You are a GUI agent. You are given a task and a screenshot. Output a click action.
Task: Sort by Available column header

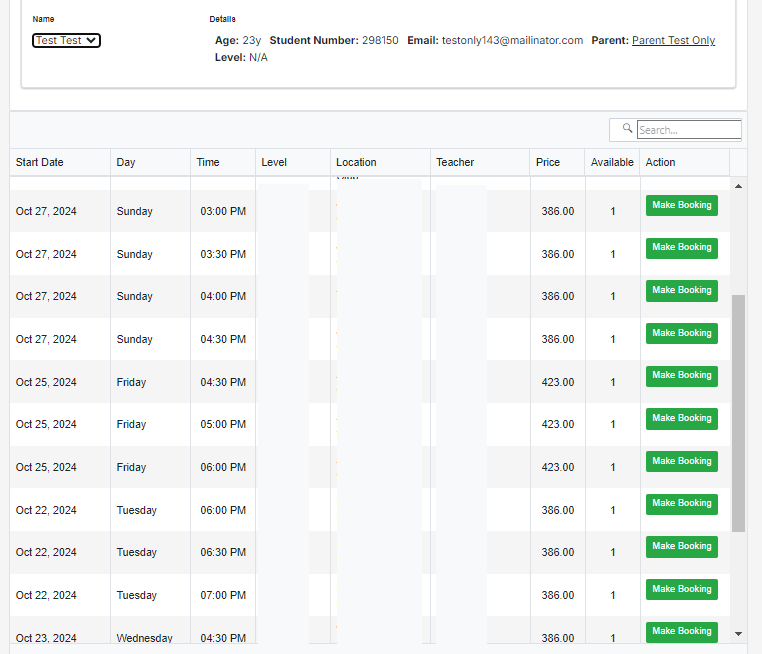612,162
